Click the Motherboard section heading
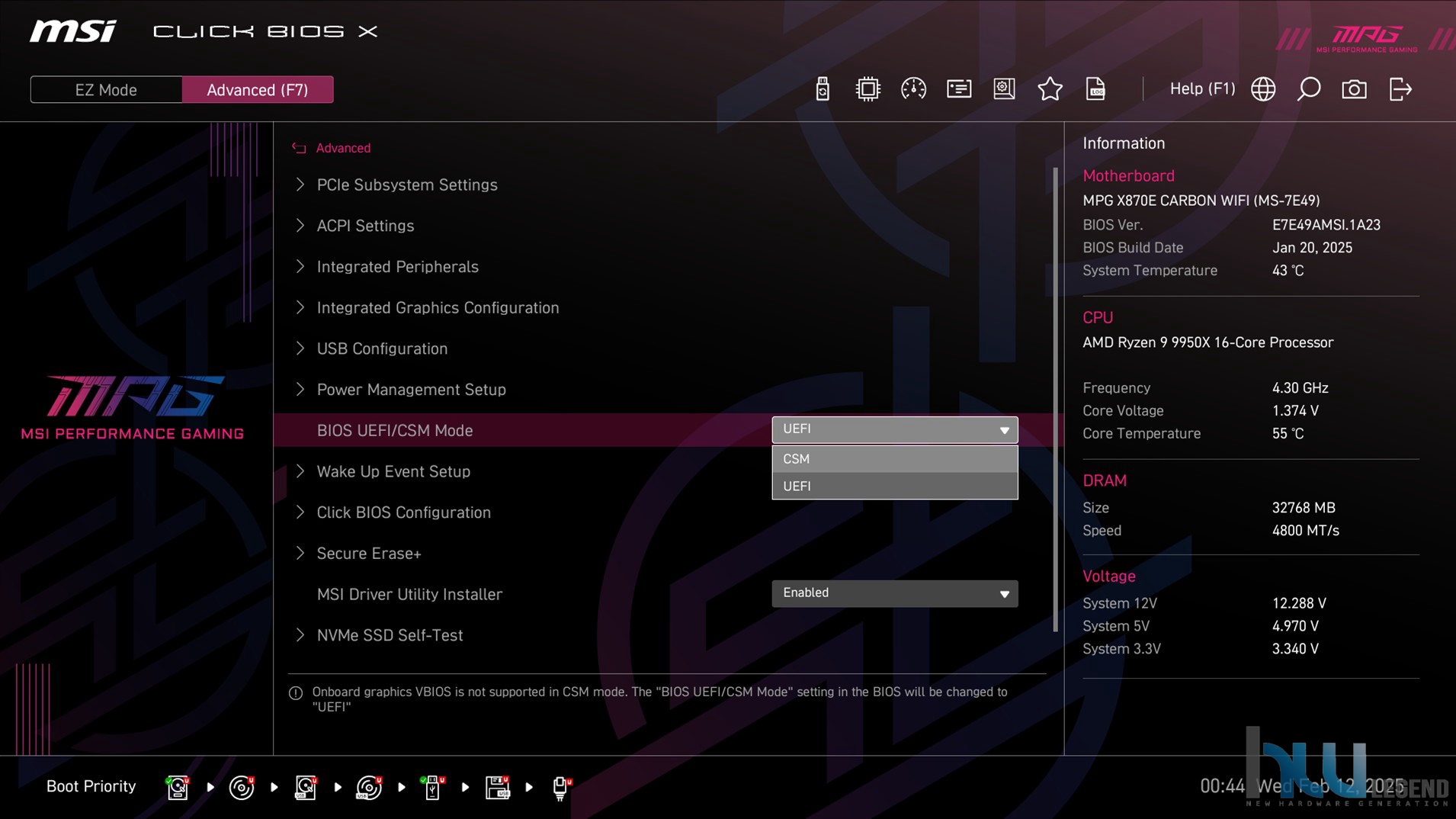Screen dimensions: 1456x819 [x=1128, y=175]
